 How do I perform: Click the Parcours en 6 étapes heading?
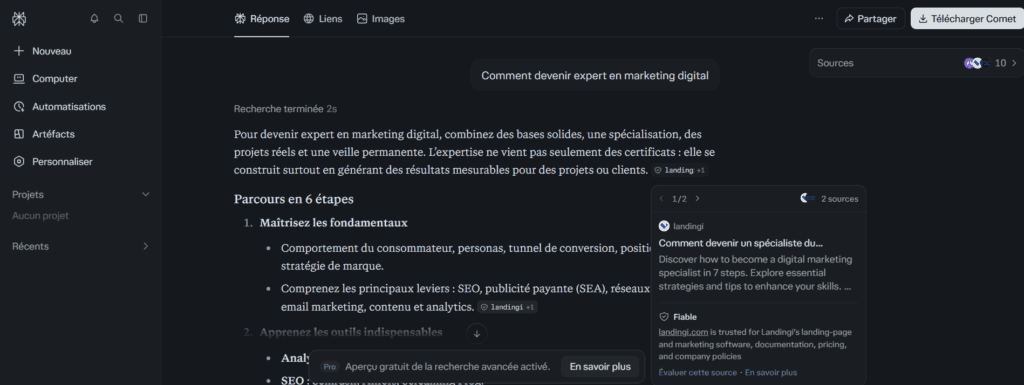point(294,199)
